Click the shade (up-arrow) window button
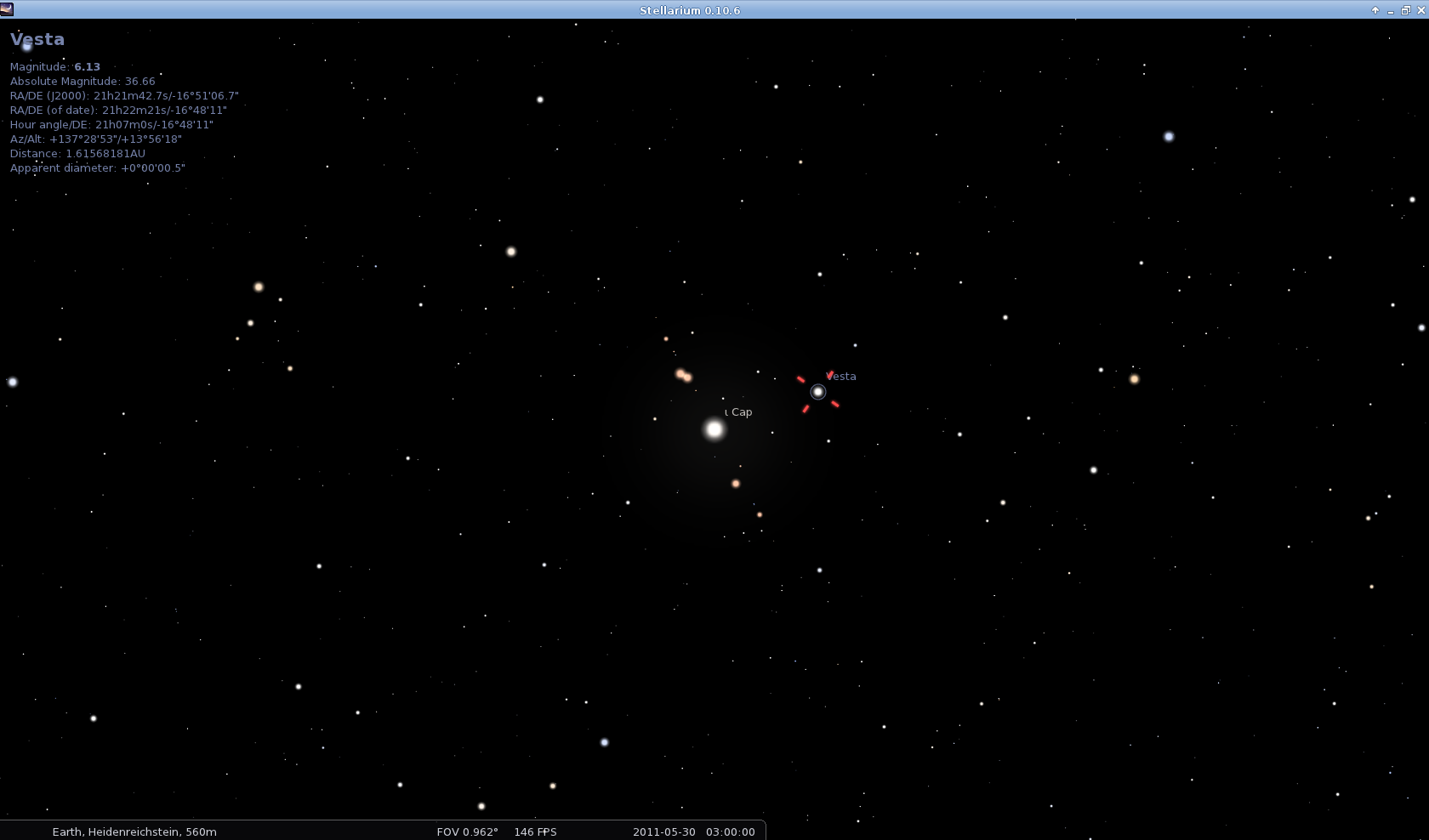This screenshot has height=840, width=1429. 1375,10
